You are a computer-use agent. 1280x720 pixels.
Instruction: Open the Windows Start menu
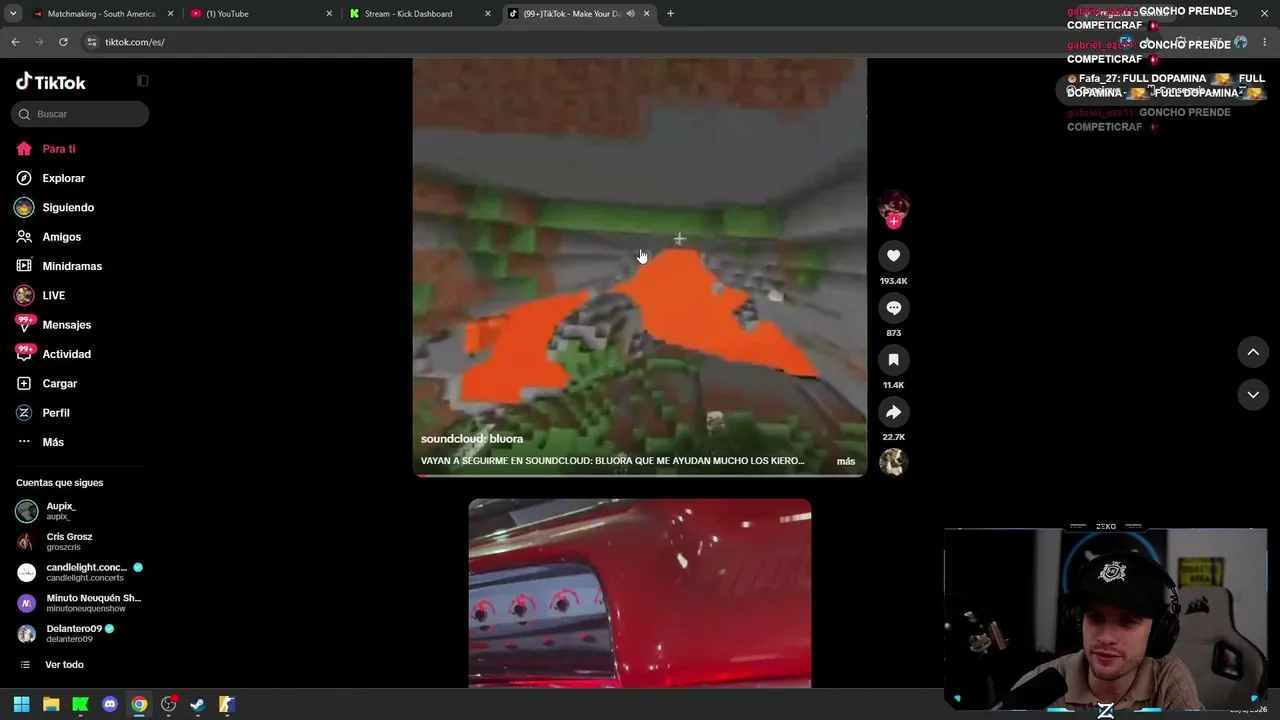pos(21,704)
